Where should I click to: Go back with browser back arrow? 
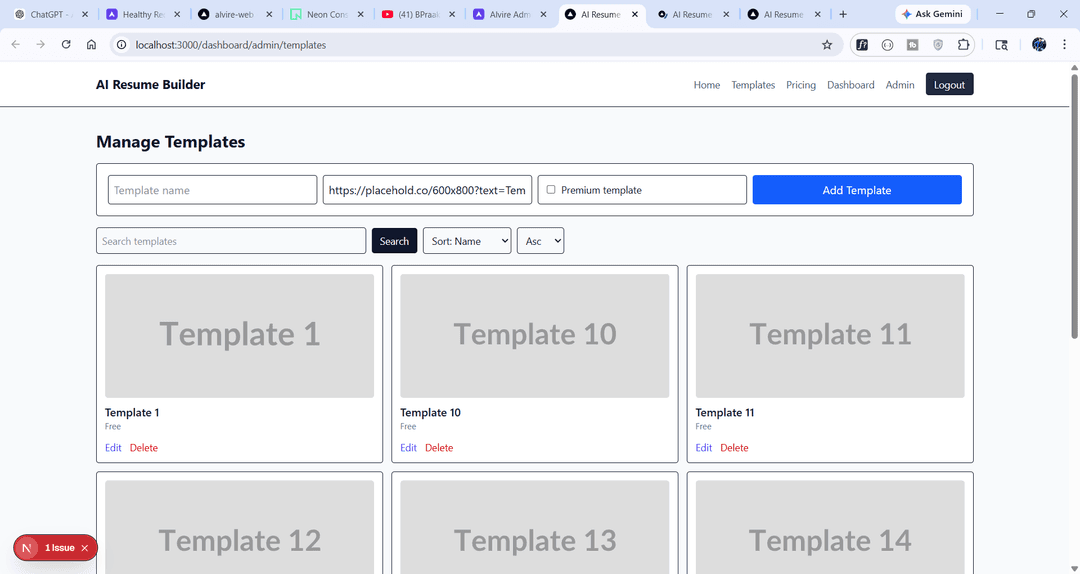(x=16, y=45)
